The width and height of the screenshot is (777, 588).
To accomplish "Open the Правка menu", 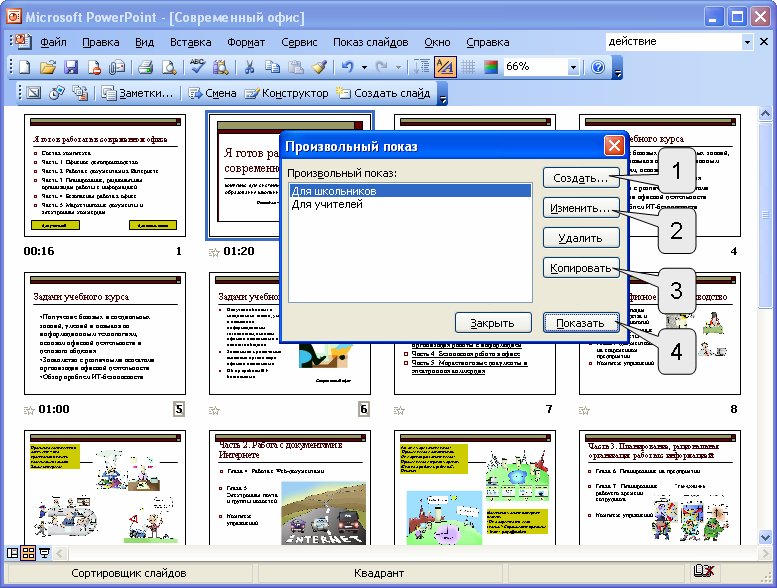I will pos(101,42).
